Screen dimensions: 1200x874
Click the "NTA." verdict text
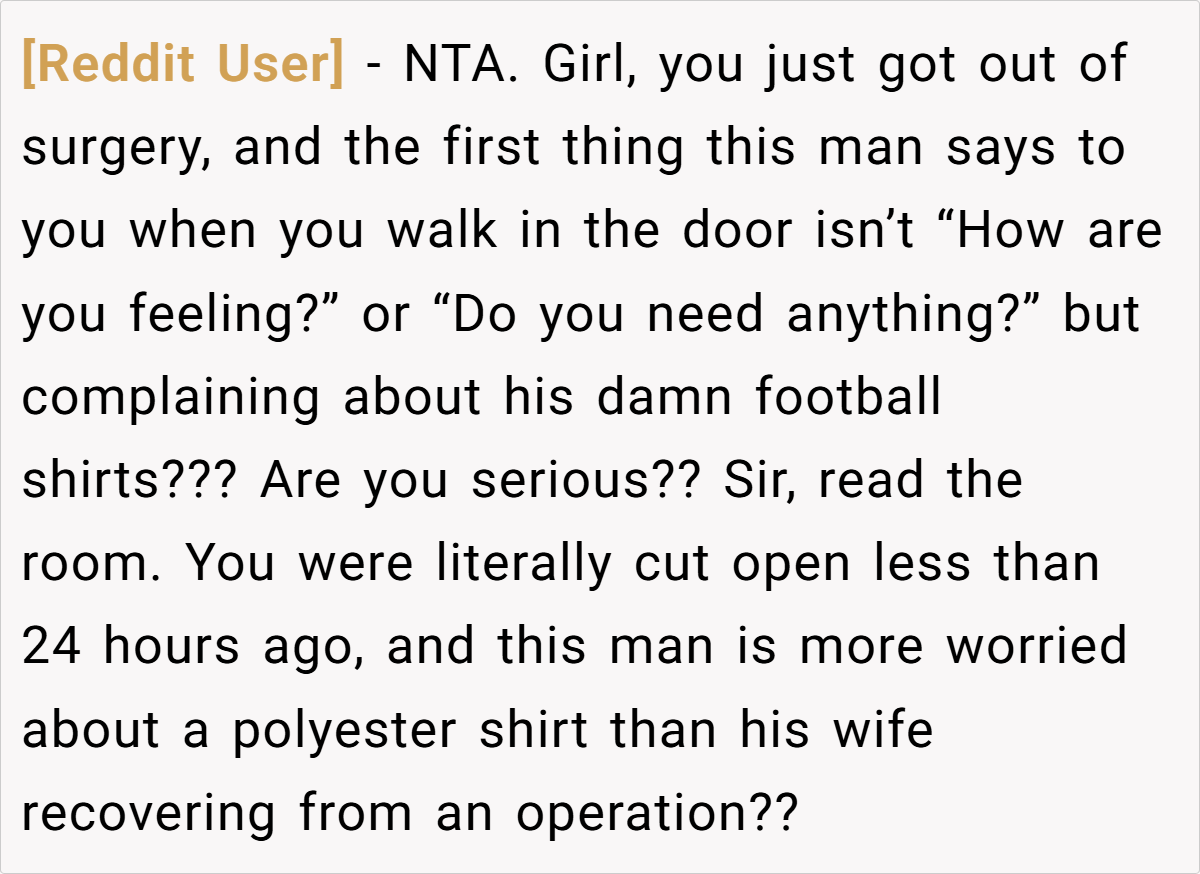pyautogui.click(x=462, y=65)
